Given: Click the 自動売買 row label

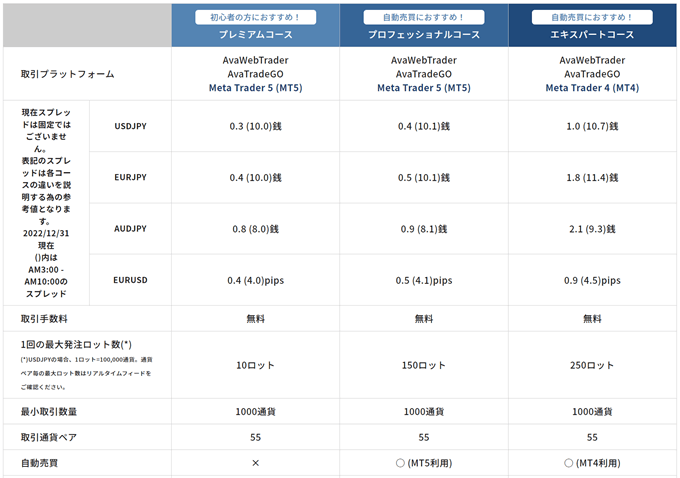Looking at the screenshot, I should coord(39,463).
